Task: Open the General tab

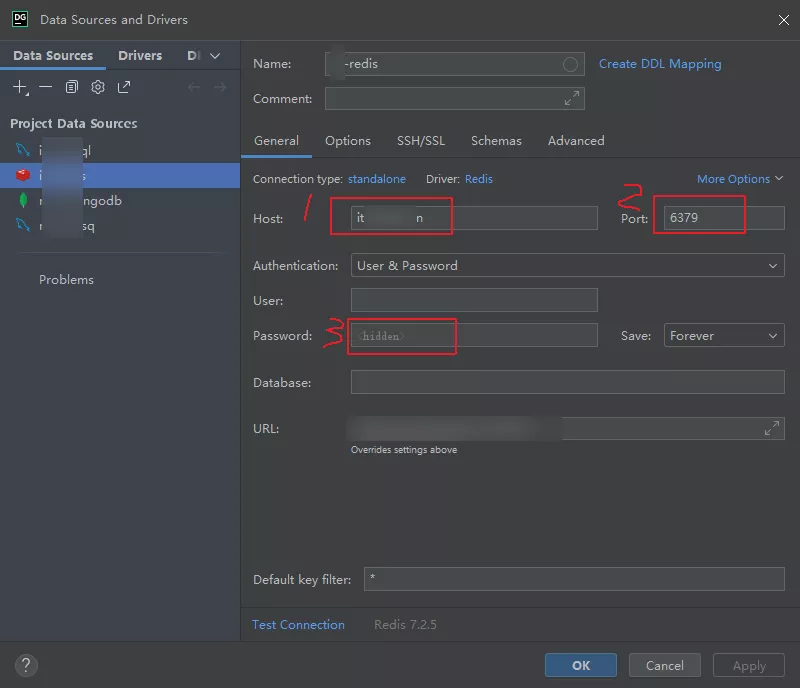Action: [x=276, y=141]
